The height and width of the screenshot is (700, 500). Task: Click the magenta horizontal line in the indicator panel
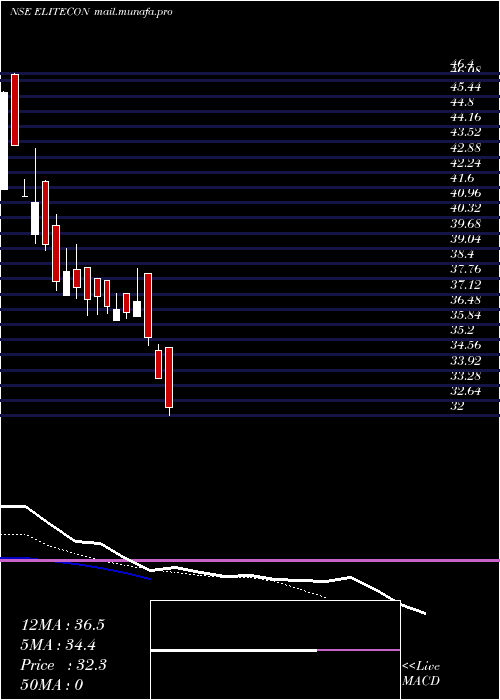point(250,560)
